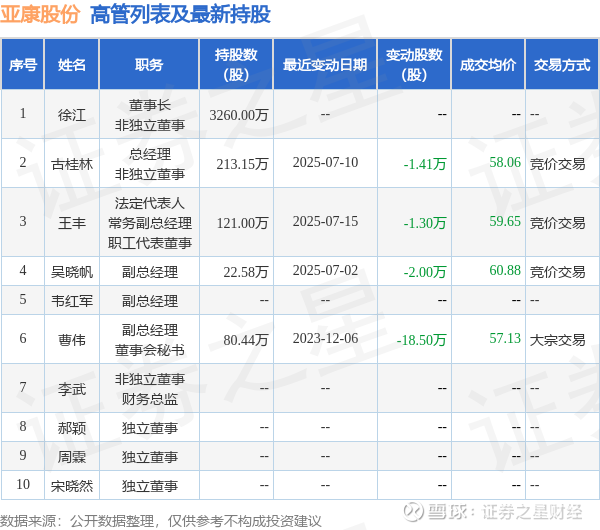Click the average price 59.65
Screen dimensions: 600x530
(505, 221)
